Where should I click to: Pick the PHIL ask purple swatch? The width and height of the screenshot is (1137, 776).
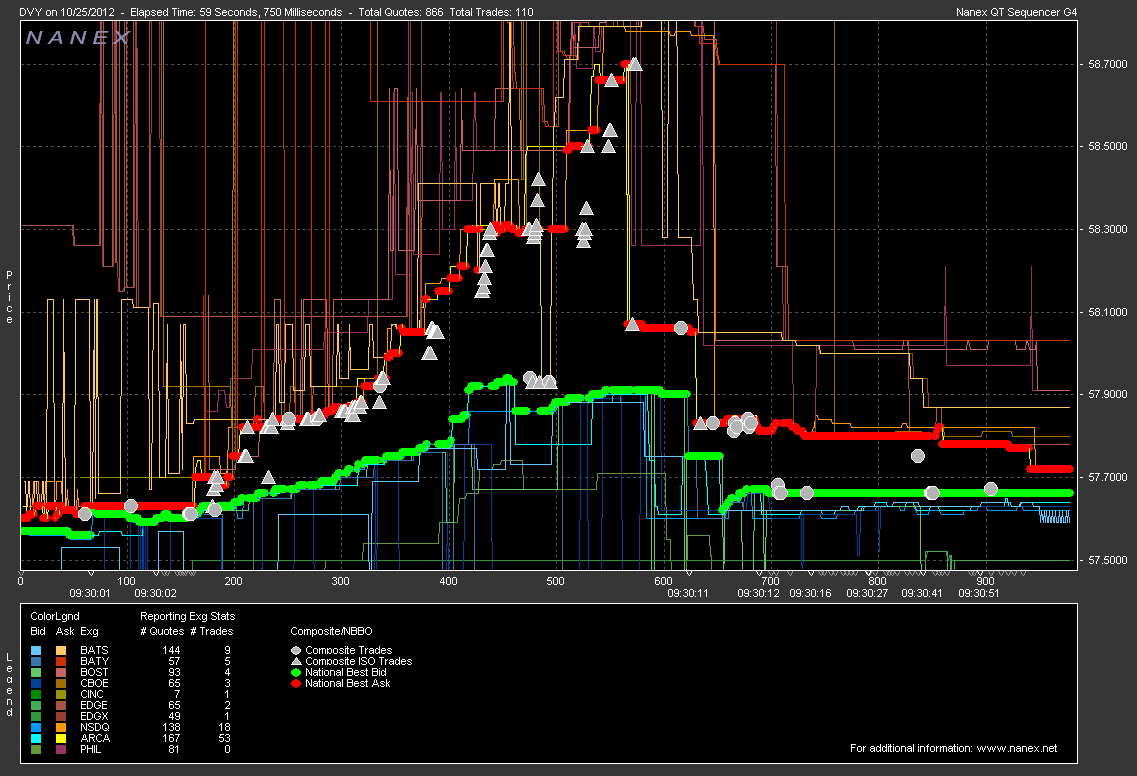pyautogui.click(x=61, y=749)
